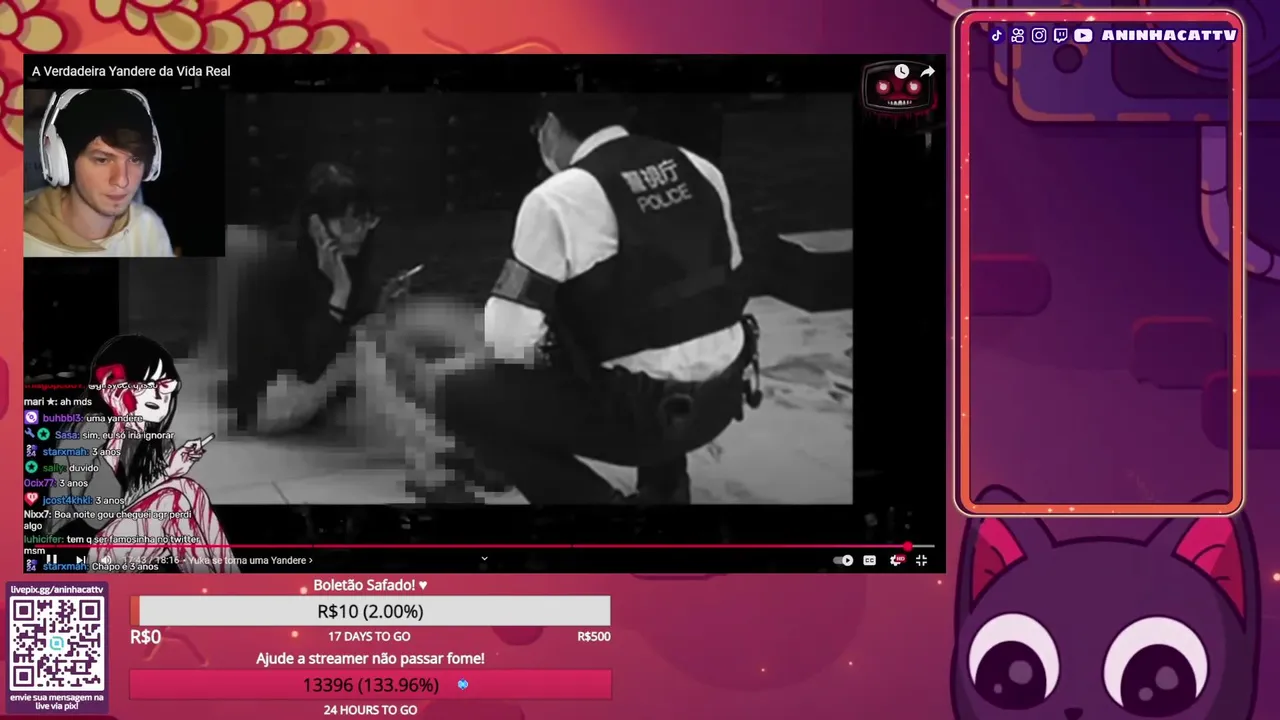Click the '17 DAYS TO GO' label

369,636
